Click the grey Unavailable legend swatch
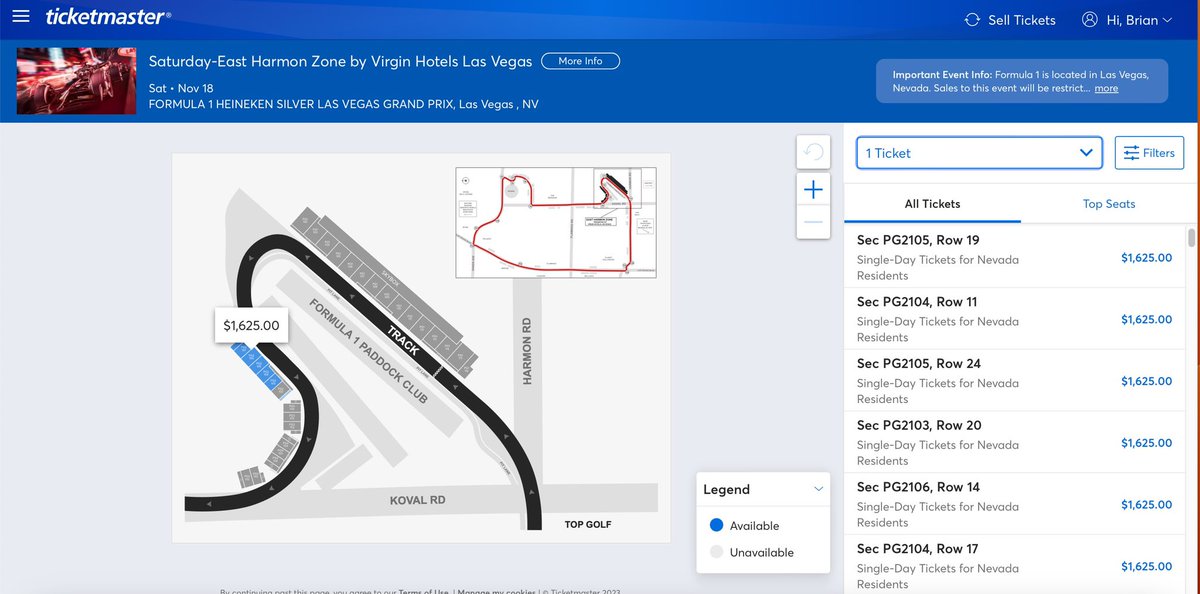The width and height of the screenshot is (1200, 594). pos(716,552)
